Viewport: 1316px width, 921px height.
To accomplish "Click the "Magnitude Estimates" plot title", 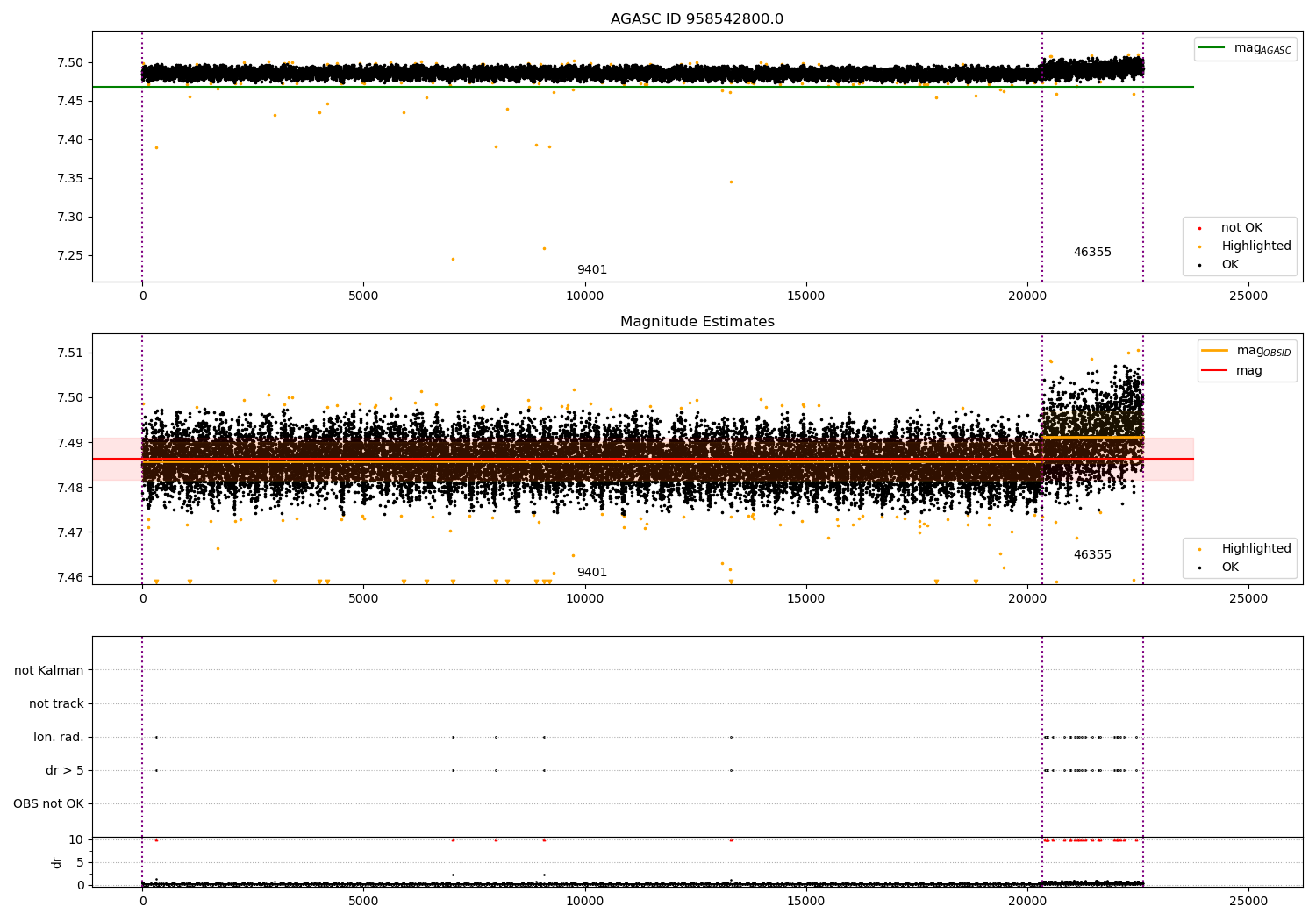I will tap(697, 322).
